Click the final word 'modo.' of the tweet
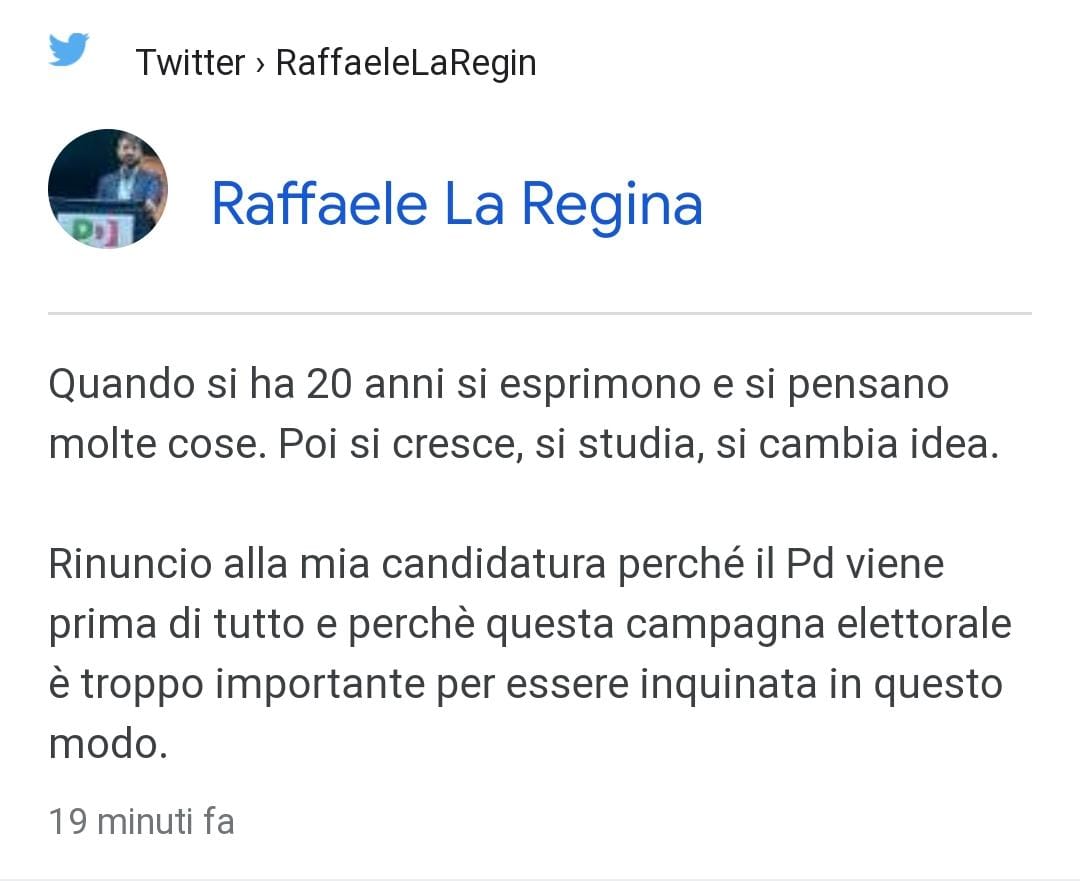Image resolution: width=1080 pixels, height=881 pixels. [x=108, y=745]
